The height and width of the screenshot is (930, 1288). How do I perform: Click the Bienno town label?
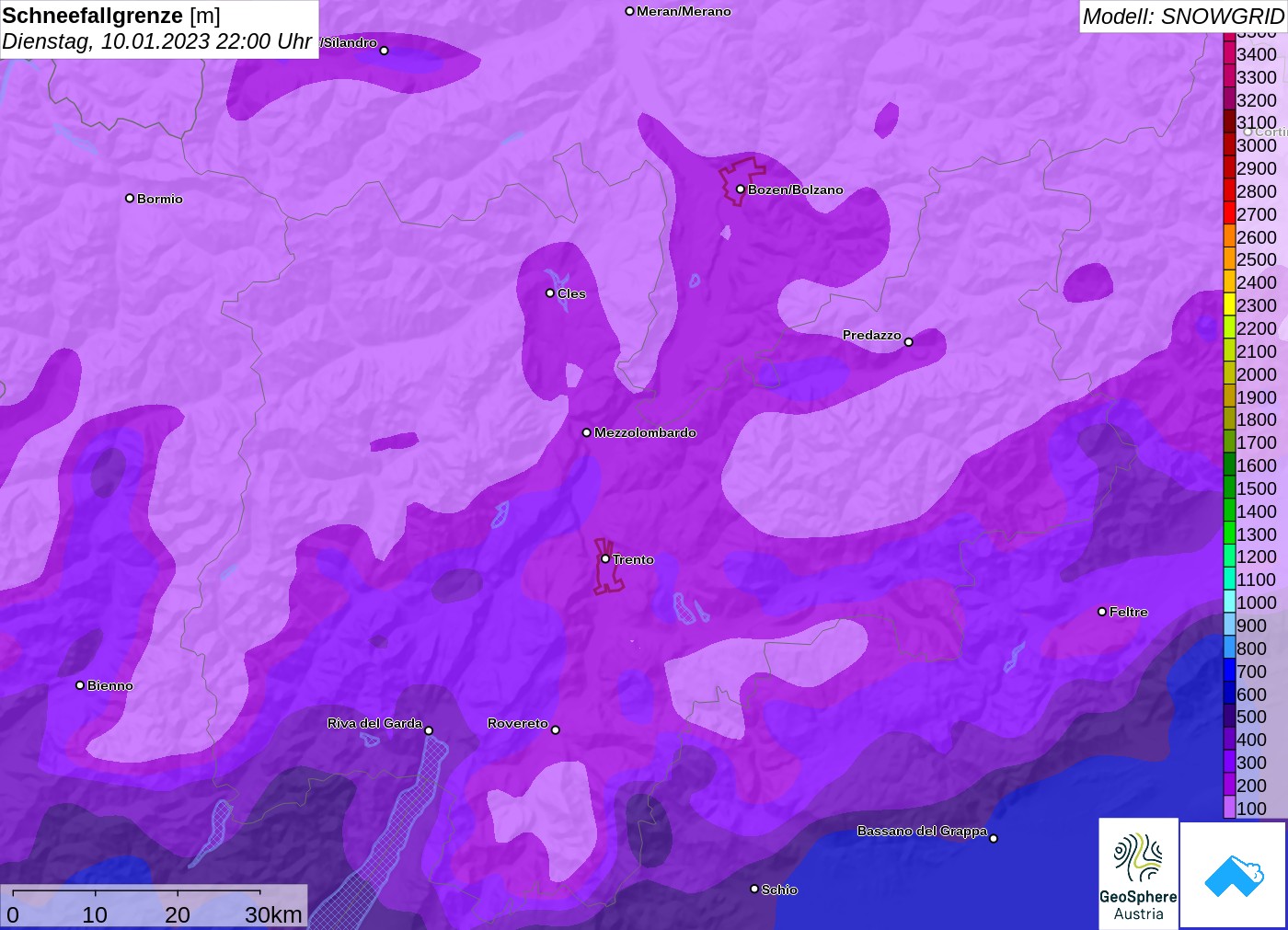(109, 685)
